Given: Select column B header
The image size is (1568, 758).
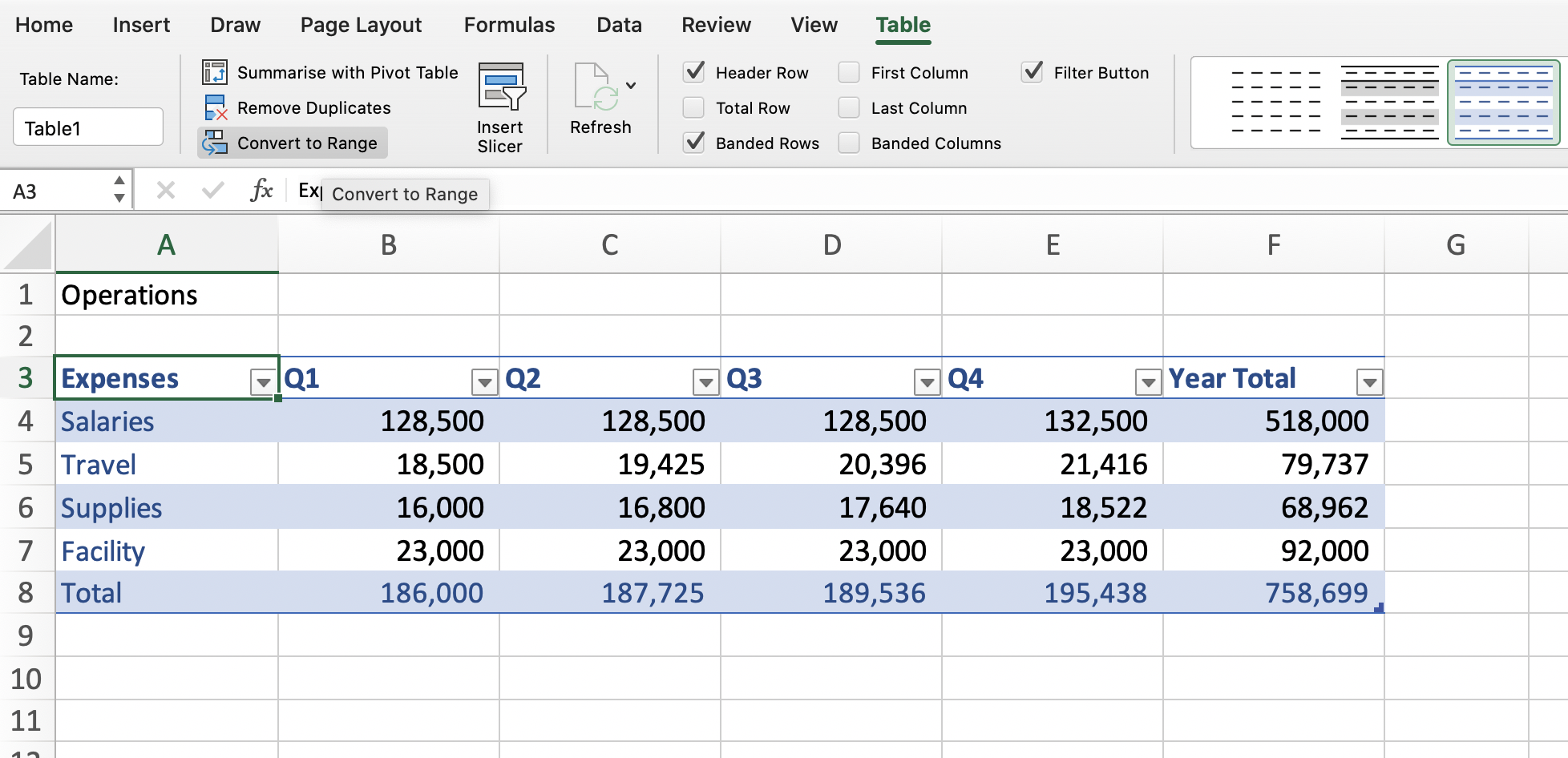Looking at the screenshot, I should tap(389, 245).
